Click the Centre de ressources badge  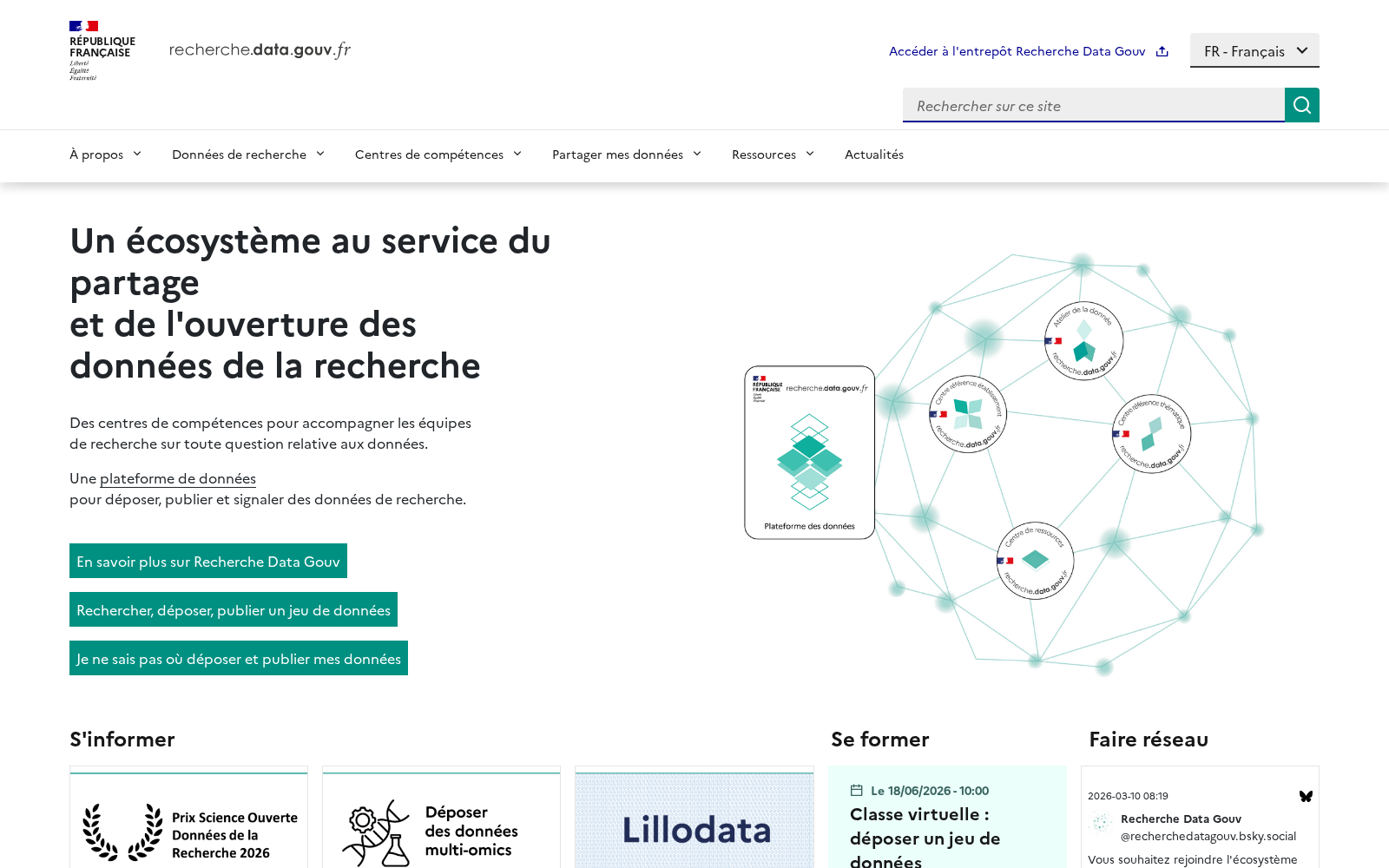(1035, 561)
